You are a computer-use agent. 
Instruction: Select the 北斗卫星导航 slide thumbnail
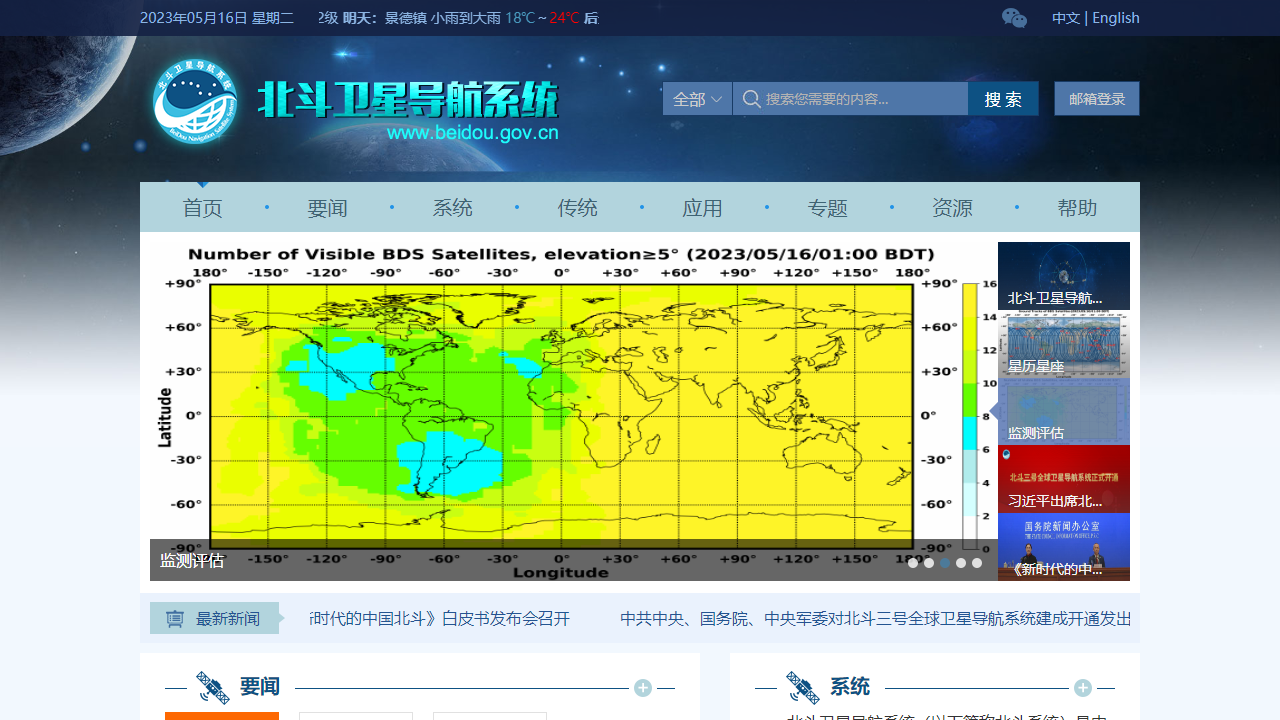click(x=1064, y=276)
